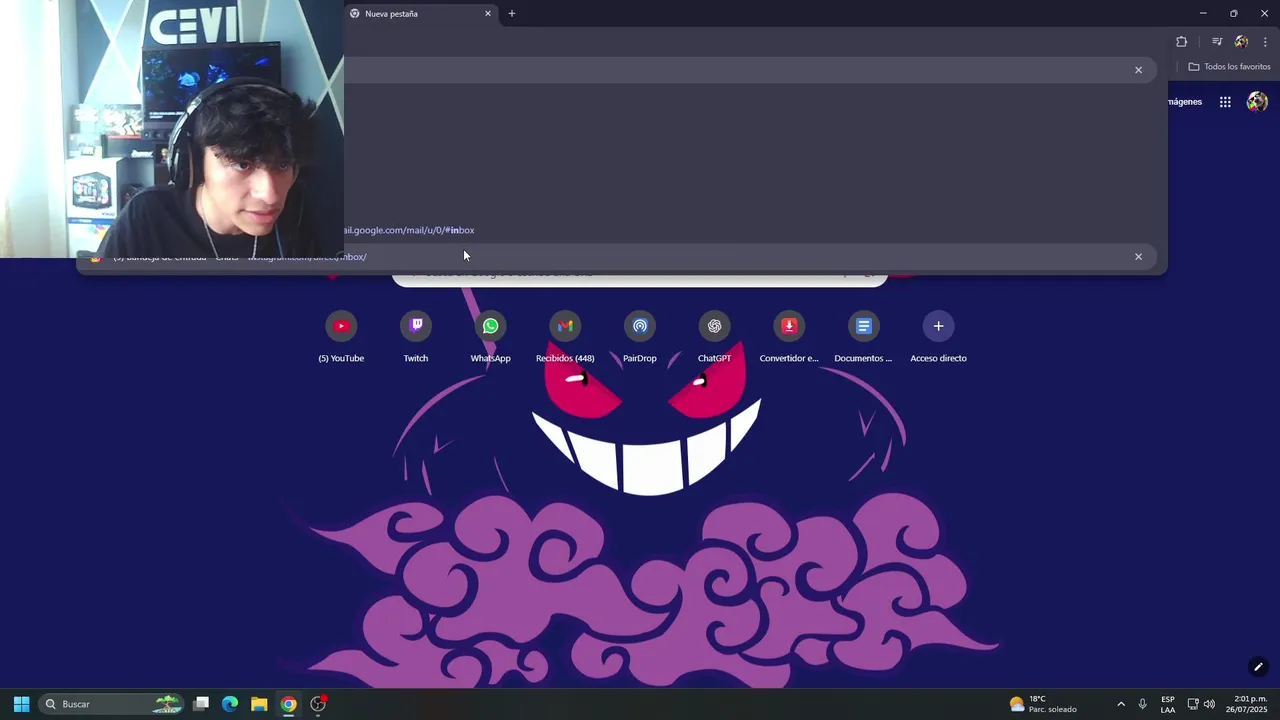Close the Nueva pestaña tab
The image size is (1280, 720).
488,14
